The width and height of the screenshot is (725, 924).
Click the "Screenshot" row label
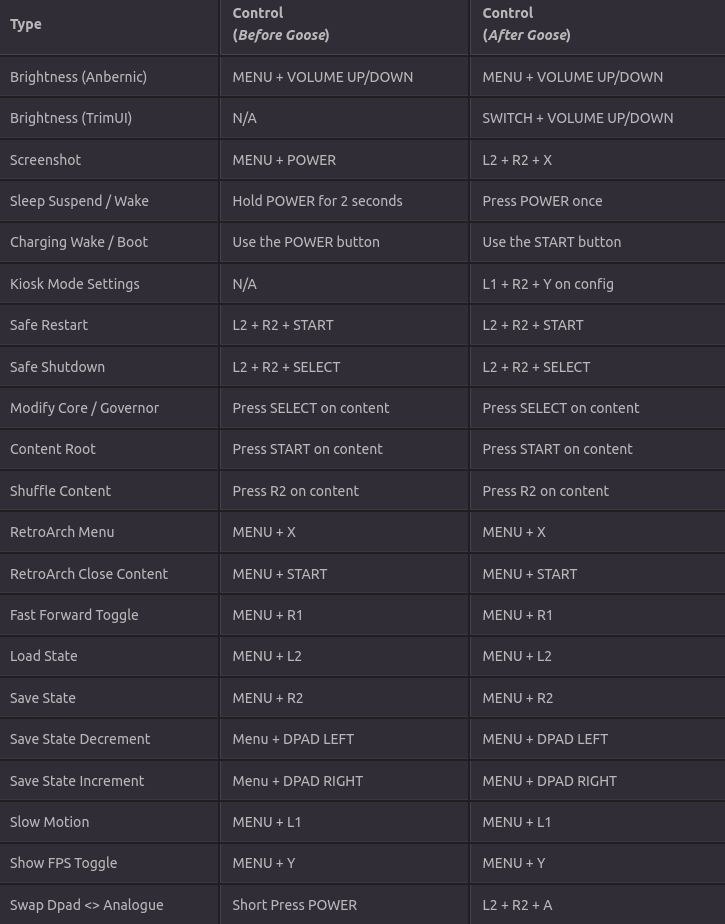point(45,160)
